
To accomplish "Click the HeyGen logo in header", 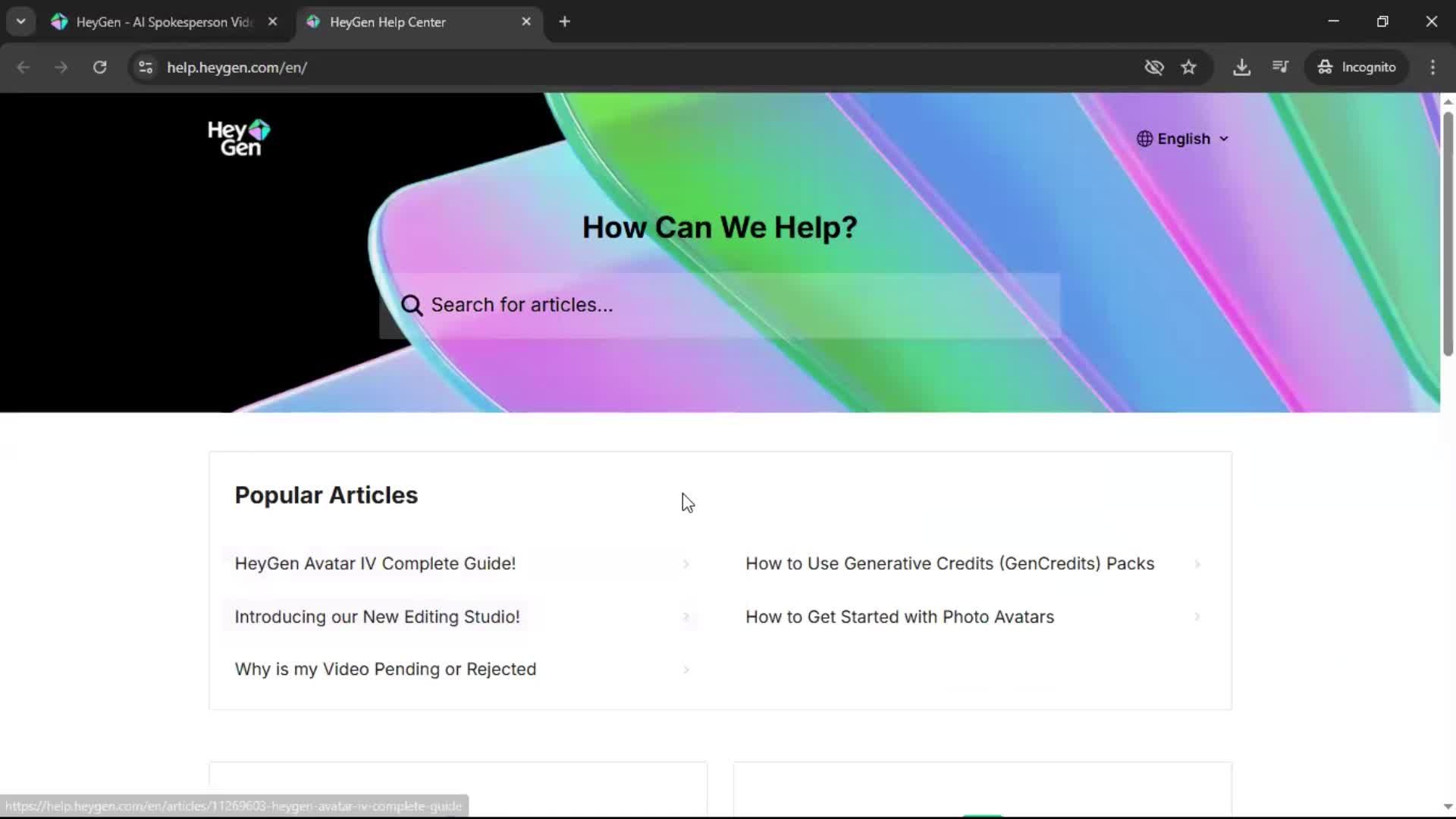I will click(x=239, y=138).
